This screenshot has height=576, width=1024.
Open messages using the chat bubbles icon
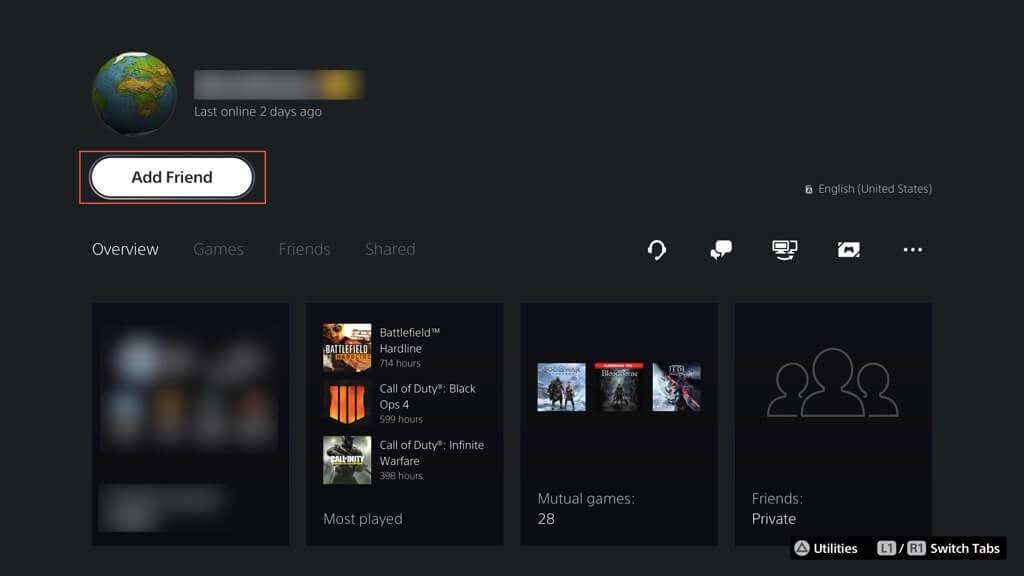tap(721, 250)
